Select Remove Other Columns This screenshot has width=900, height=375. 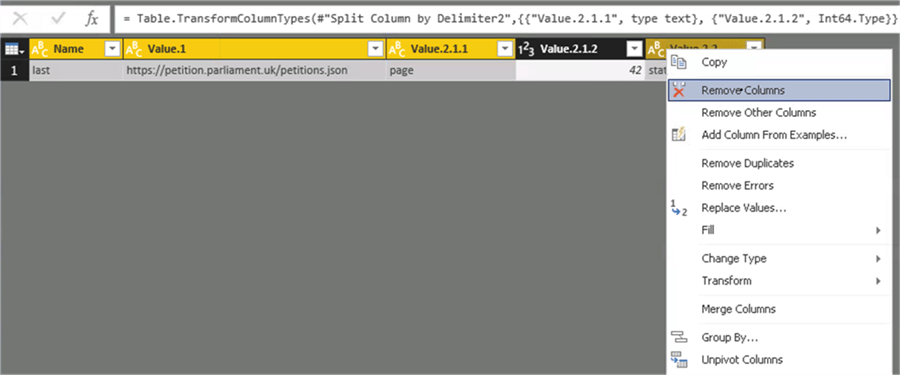coord(779,113)
